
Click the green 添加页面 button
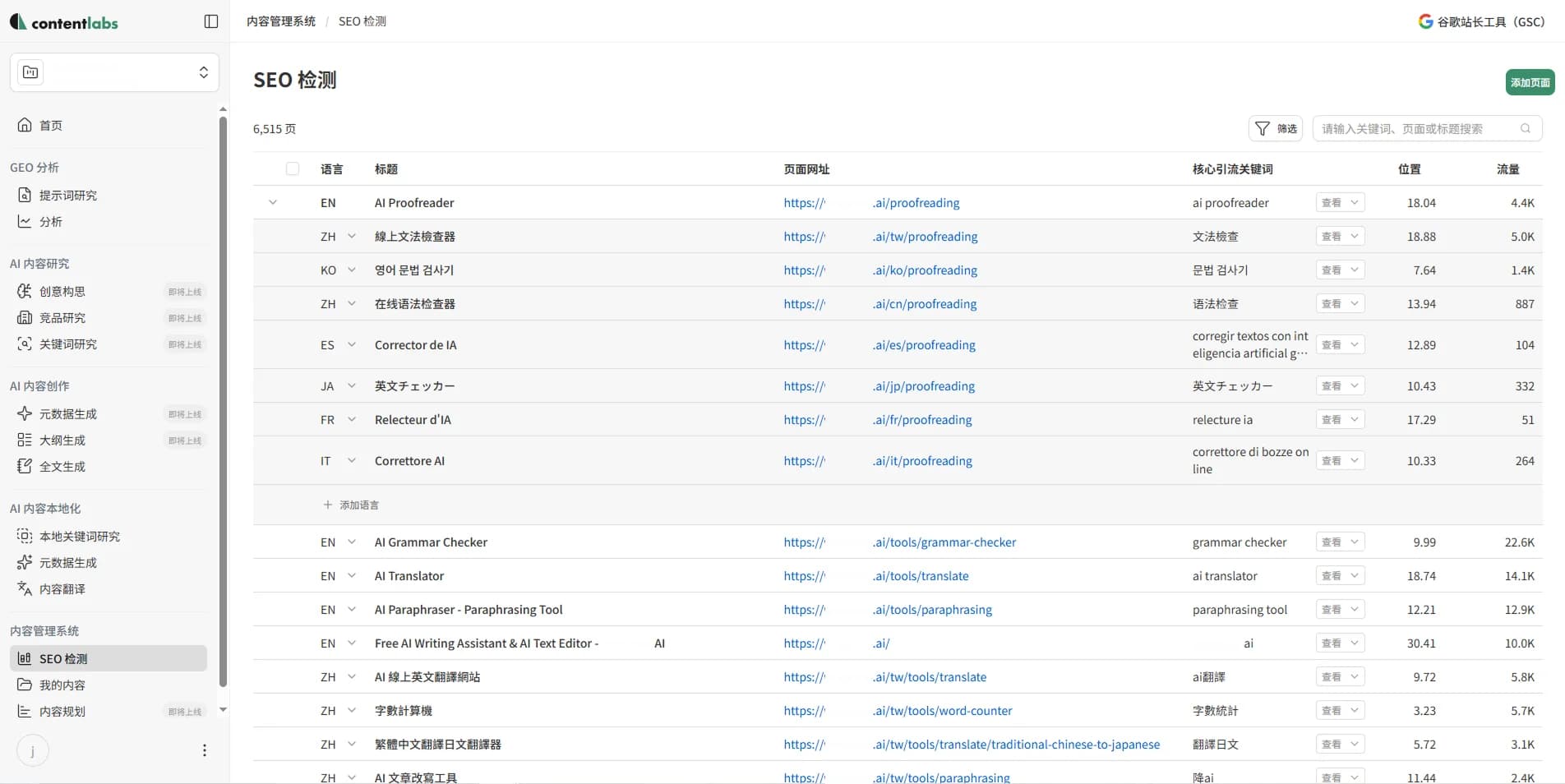1530,82
